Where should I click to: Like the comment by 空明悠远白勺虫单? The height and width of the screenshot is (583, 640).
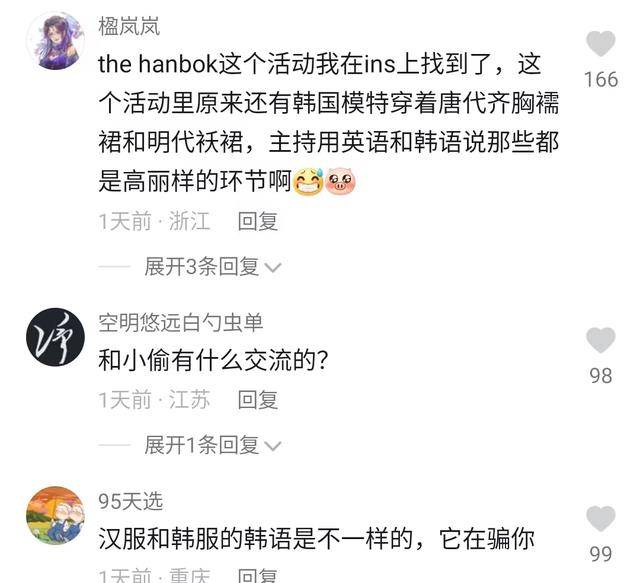(600, 340)
